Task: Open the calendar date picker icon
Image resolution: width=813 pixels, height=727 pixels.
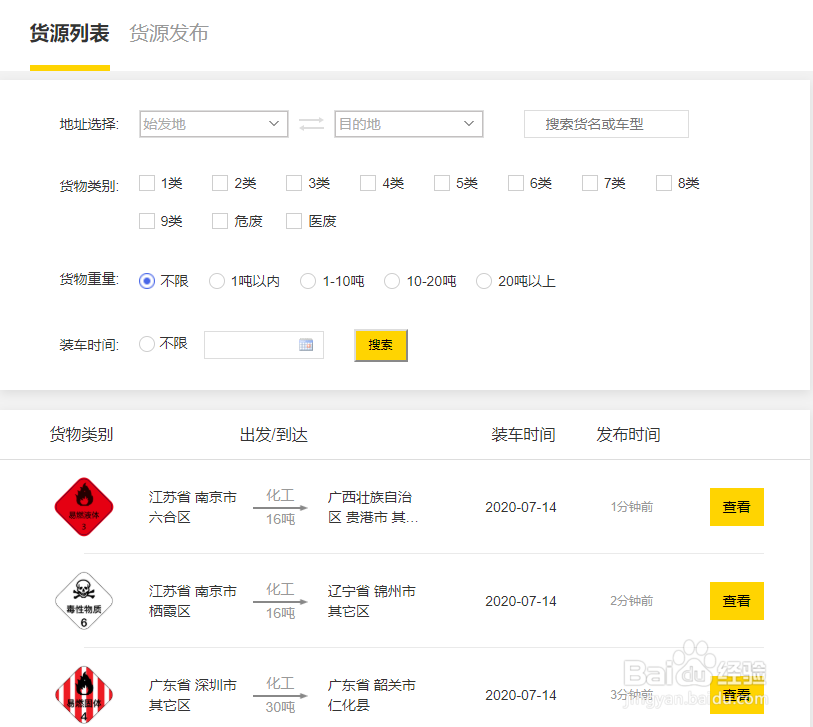Action: (306, 345)
